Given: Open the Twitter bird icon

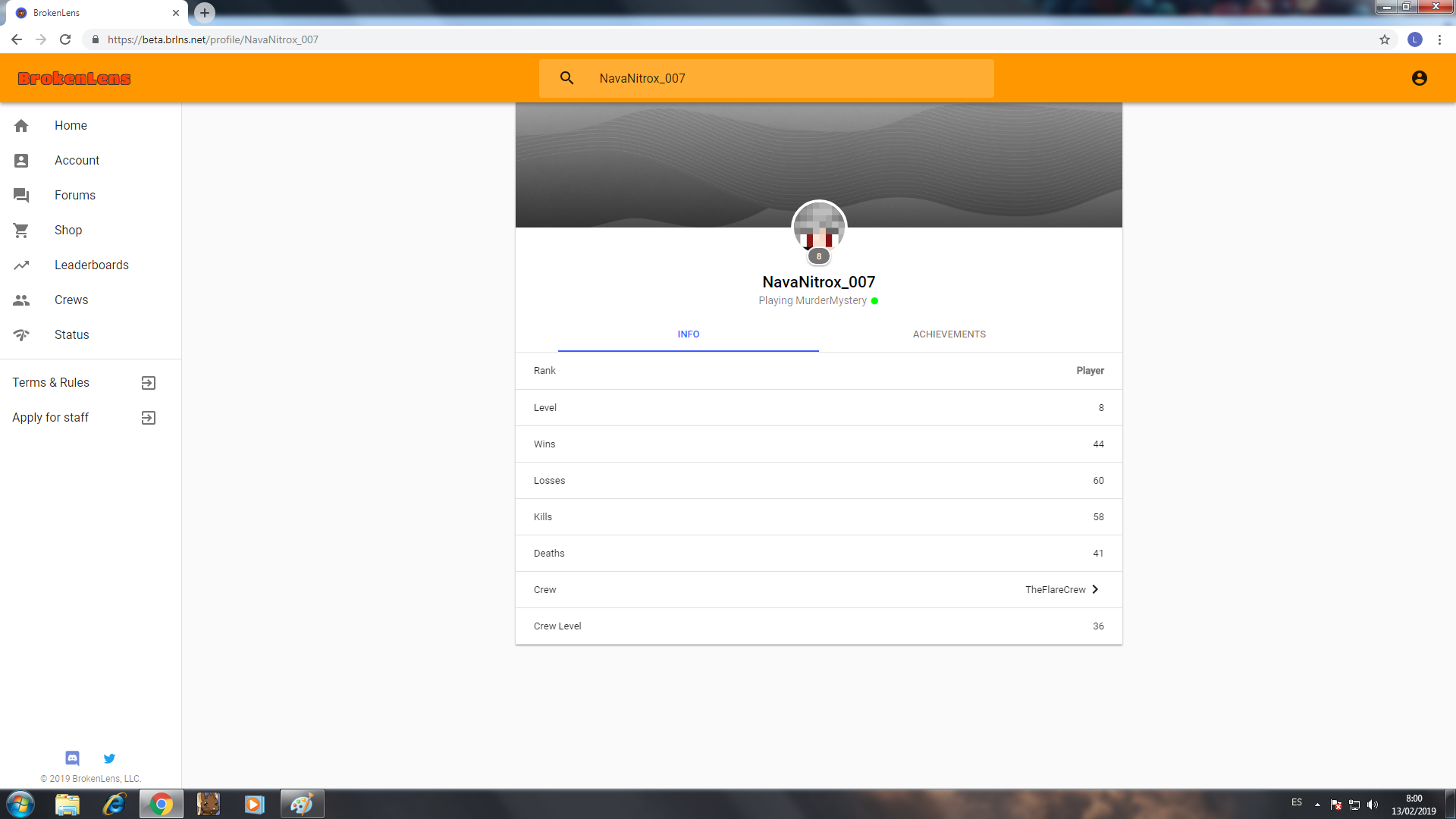Looking at the screenshot, I should (x=109, y=758).
